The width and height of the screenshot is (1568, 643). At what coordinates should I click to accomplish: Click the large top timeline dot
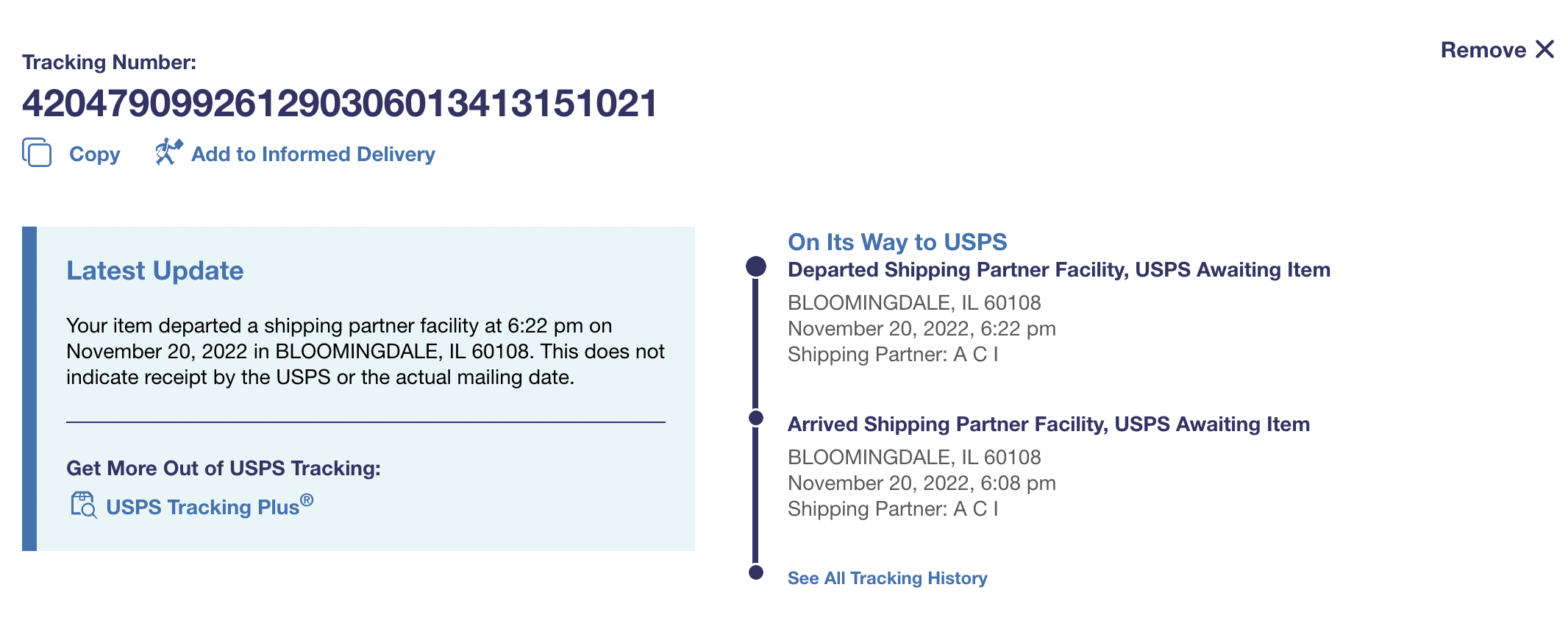click(756, 266)
